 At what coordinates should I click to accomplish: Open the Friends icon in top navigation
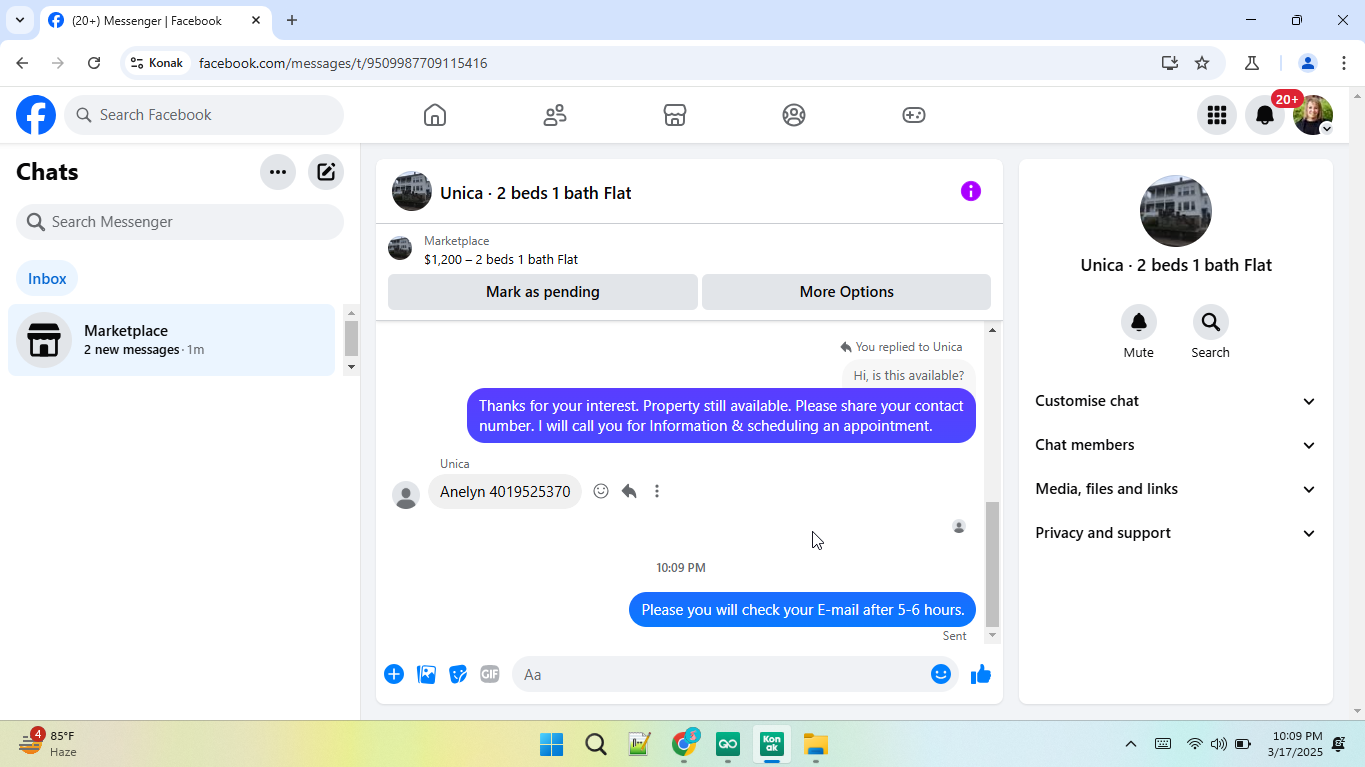pyautogui.click(x=555, y=115)
